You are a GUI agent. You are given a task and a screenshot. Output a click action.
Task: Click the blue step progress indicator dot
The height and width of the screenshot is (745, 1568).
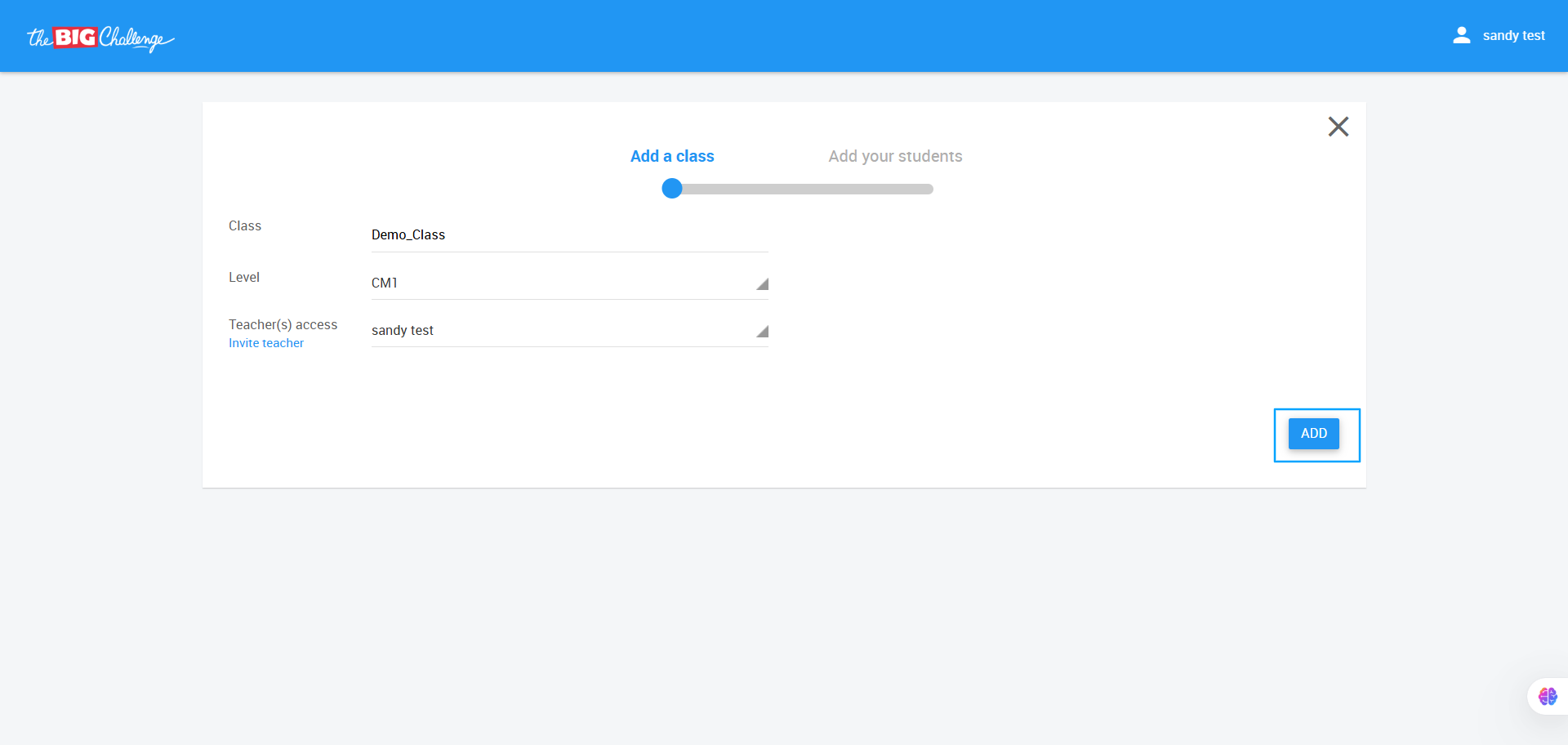point(672,189)
